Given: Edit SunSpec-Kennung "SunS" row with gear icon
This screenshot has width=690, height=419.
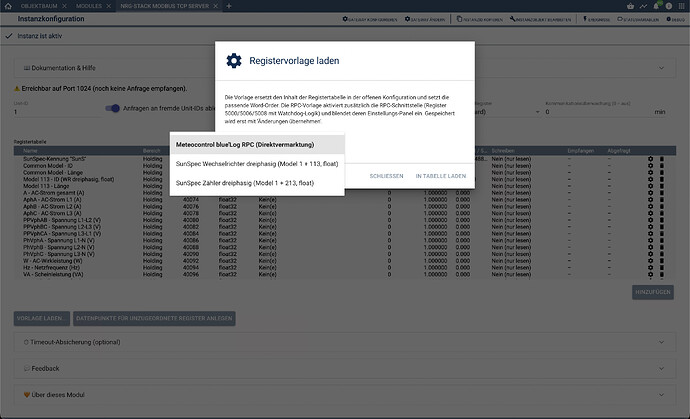Looking at the screenshot, I should coord(650,159).
